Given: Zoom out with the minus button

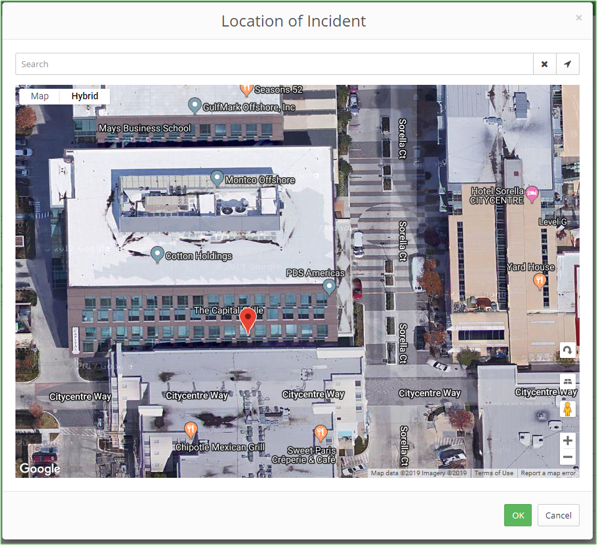Looking at the screenshot, I should (567, 457).
